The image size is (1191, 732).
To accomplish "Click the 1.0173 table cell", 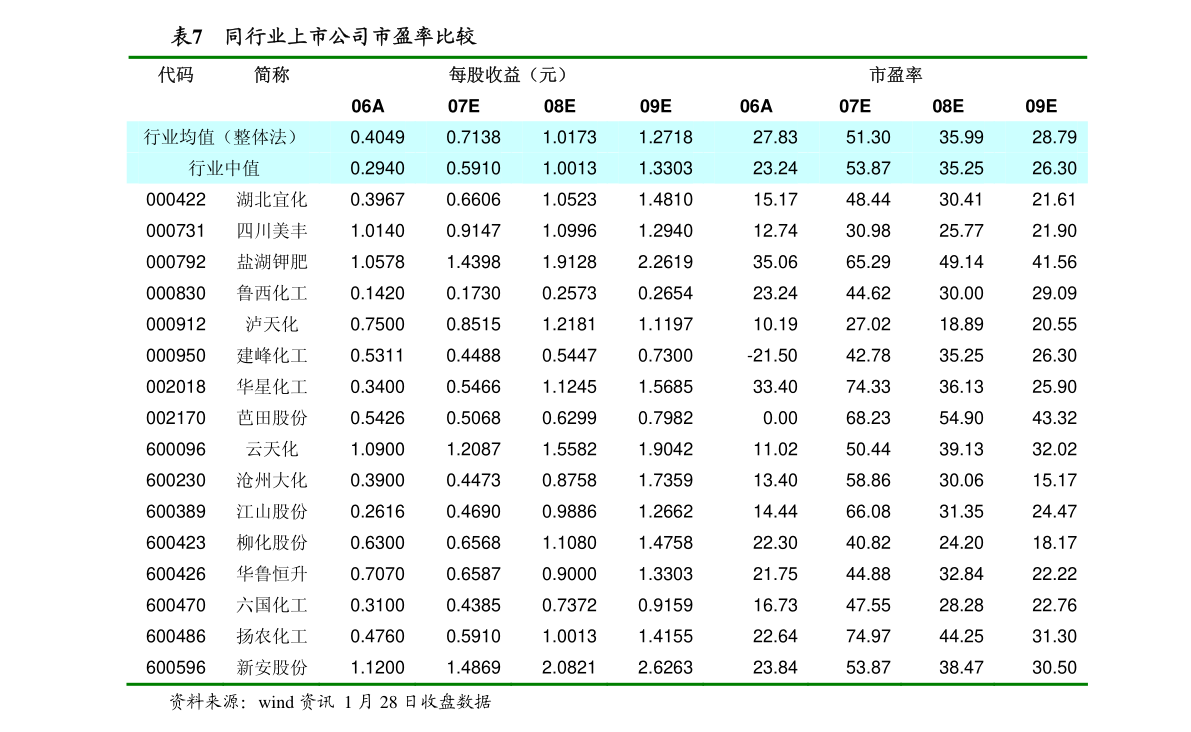I will 569,137.
